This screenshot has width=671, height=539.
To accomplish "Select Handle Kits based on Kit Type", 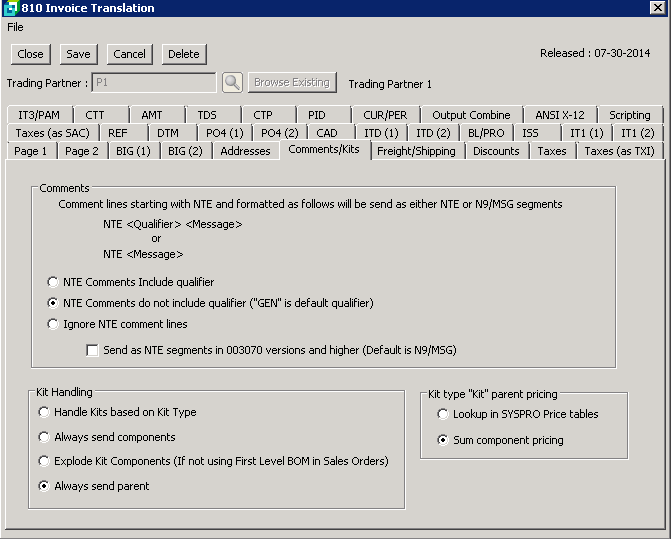I will 44,412.
